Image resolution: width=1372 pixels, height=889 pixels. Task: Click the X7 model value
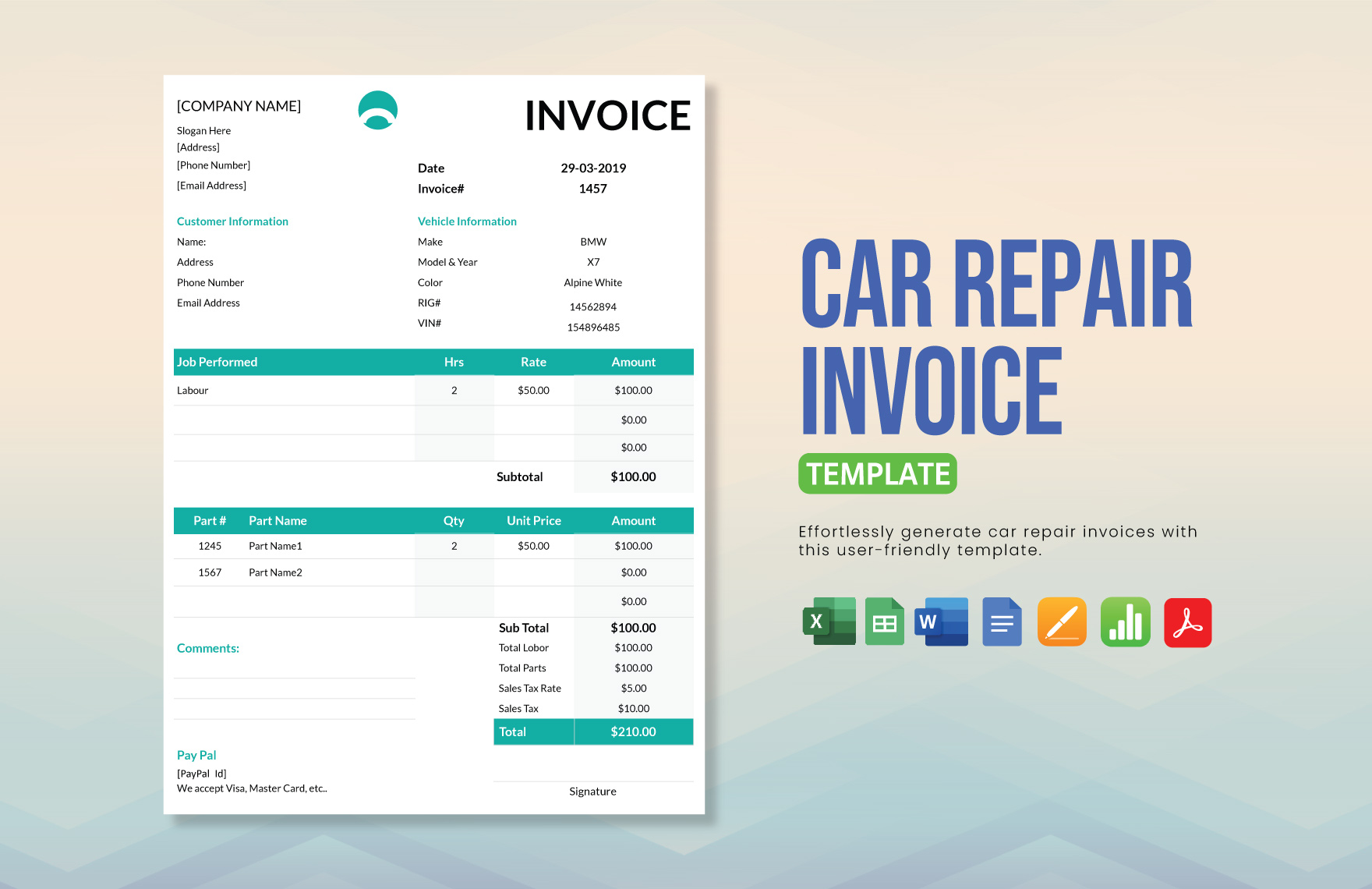[593, 262]
